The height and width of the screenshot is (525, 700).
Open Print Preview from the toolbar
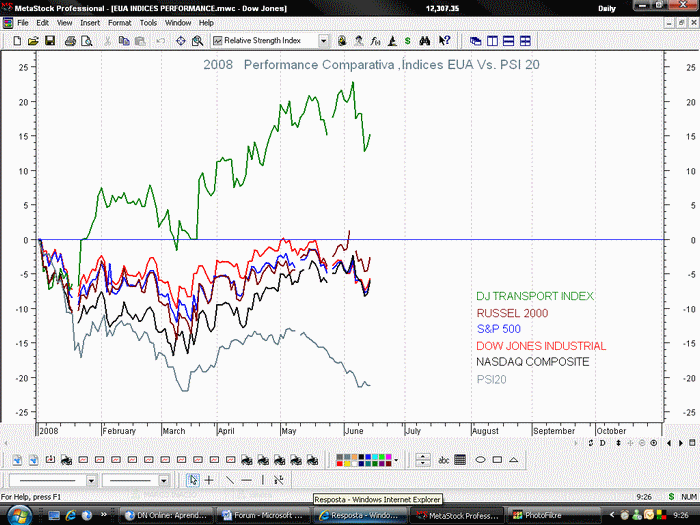87,41
